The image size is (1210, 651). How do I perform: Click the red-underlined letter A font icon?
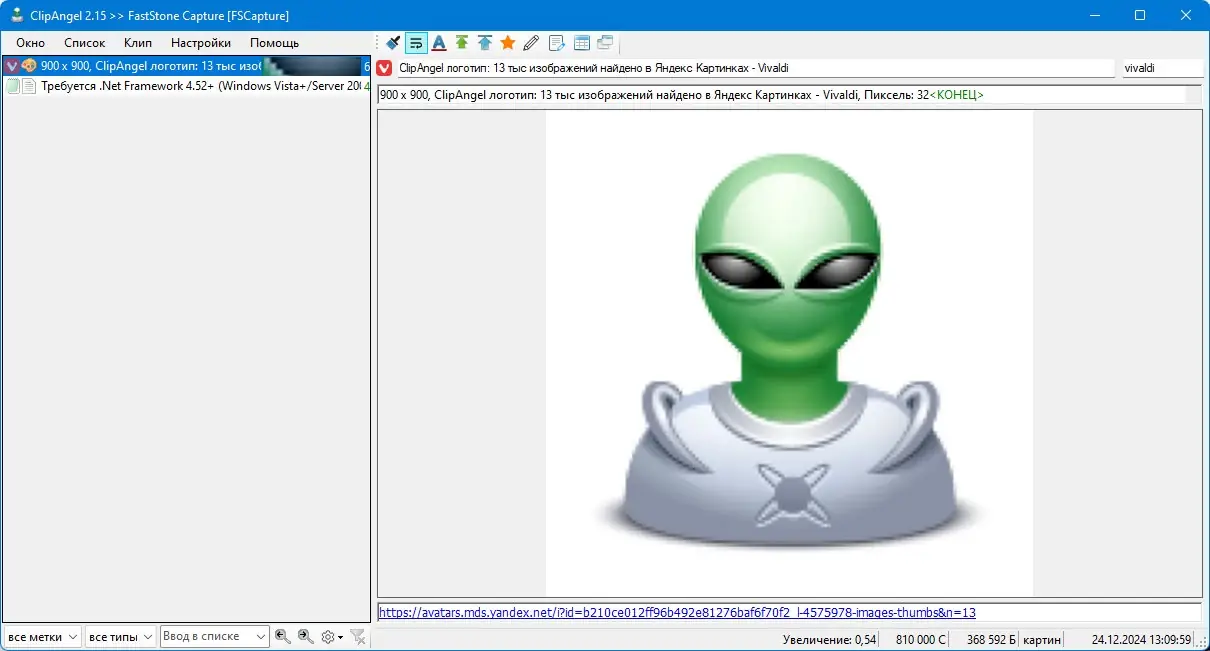tap(438, 43)
